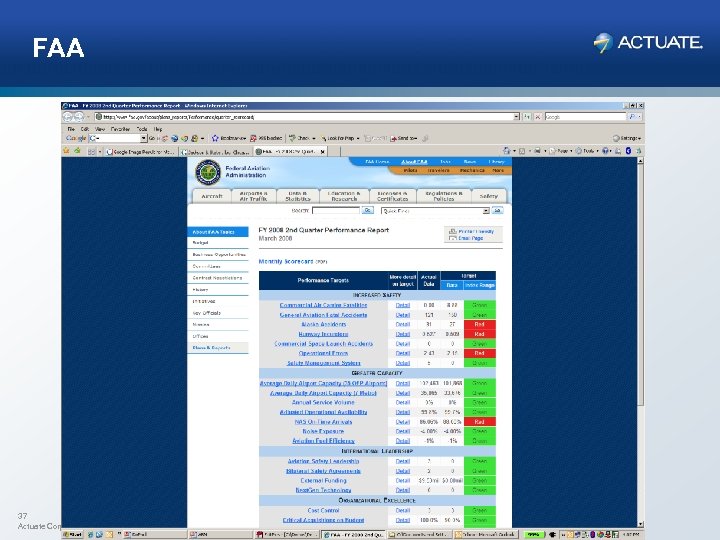Click the Google search box in browser
The height and width of the screenshot is (540, 720).
[x=585, y=117]
